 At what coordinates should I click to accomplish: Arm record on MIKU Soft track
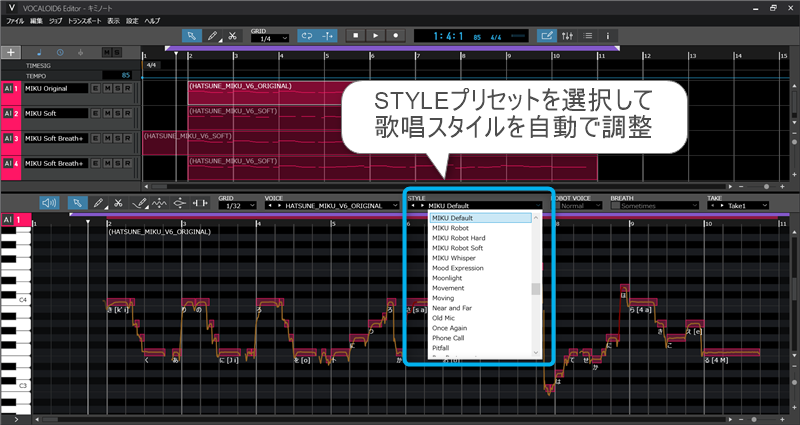click(128, 113)
